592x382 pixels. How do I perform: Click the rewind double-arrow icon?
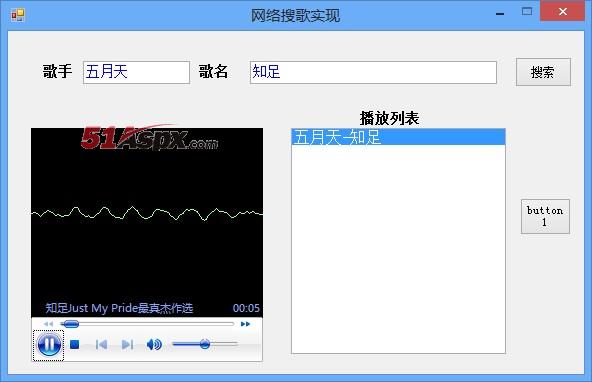[48, 324]
